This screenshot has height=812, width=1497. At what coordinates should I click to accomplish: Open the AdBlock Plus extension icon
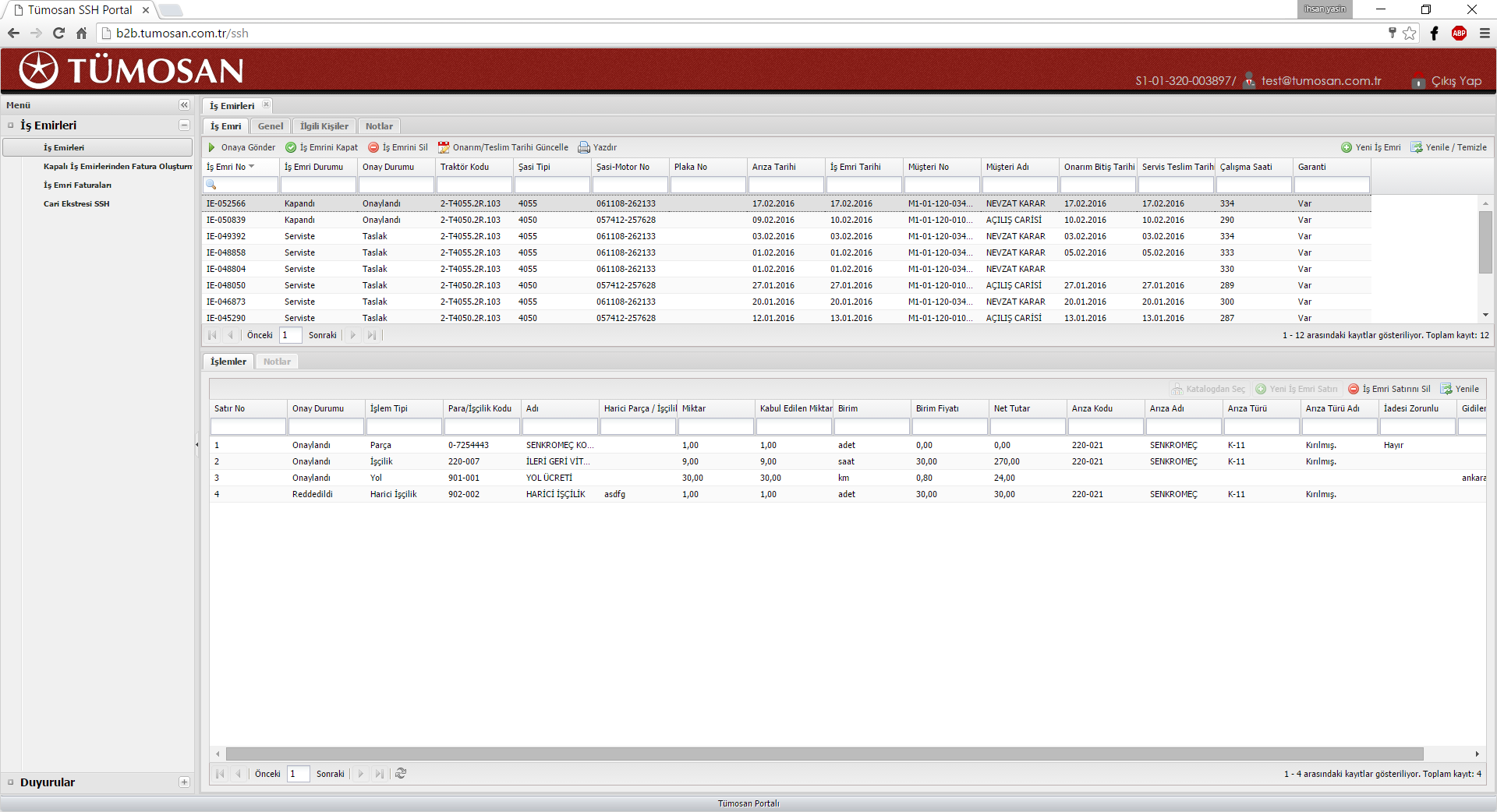1459,33
